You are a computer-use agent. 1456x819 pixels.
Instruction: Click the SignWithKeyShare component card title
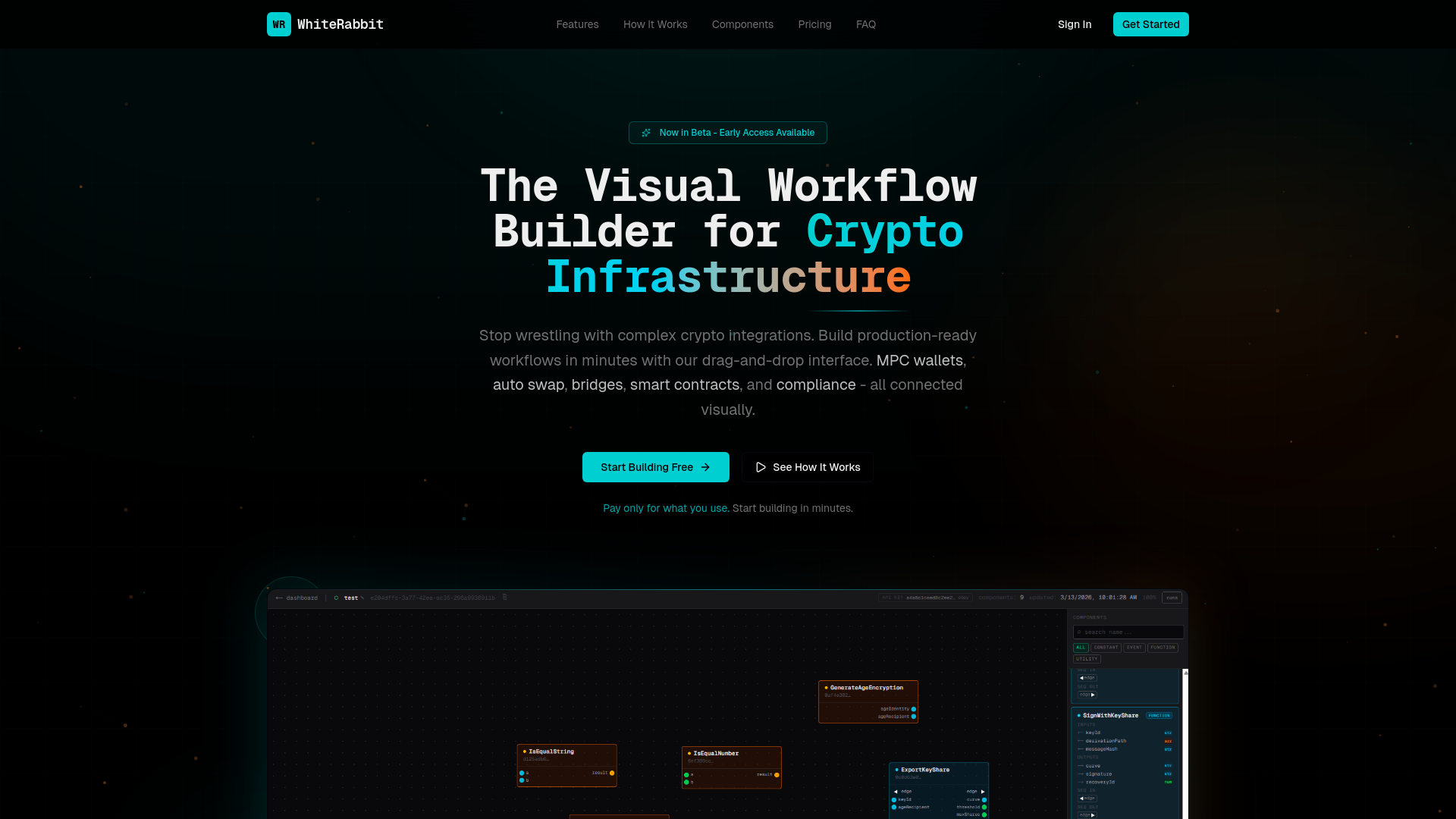click(1110, 715)
